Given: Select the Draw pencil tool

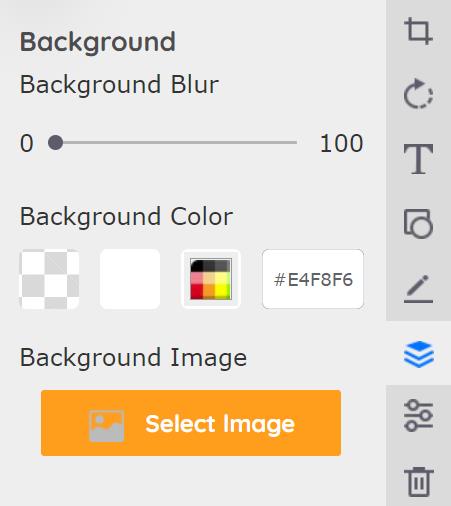Looking at the screenshot, I should (x=418, y=289).
